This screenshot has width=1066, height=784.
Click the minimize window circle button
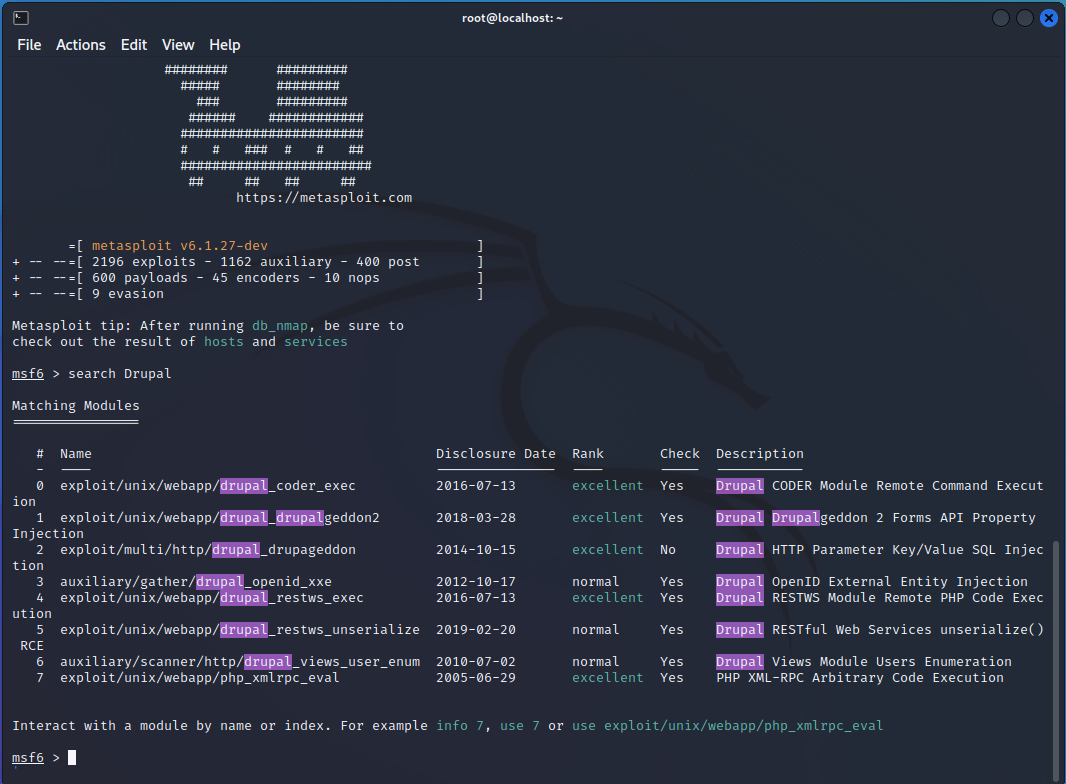point(1001,18)
